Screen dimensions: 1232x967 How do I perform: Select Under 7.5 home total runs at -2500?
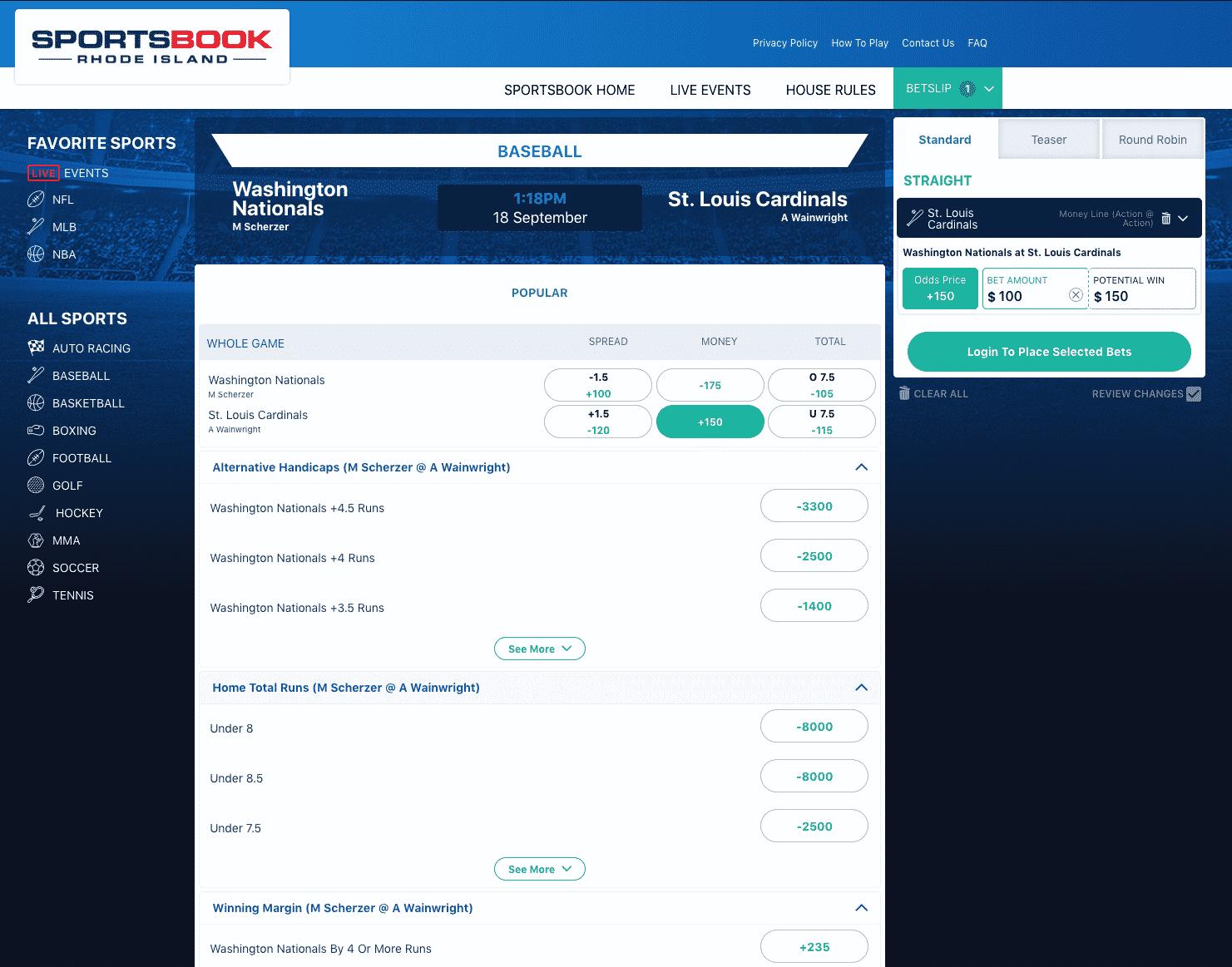pyautogui.click(x=814, y=826)
